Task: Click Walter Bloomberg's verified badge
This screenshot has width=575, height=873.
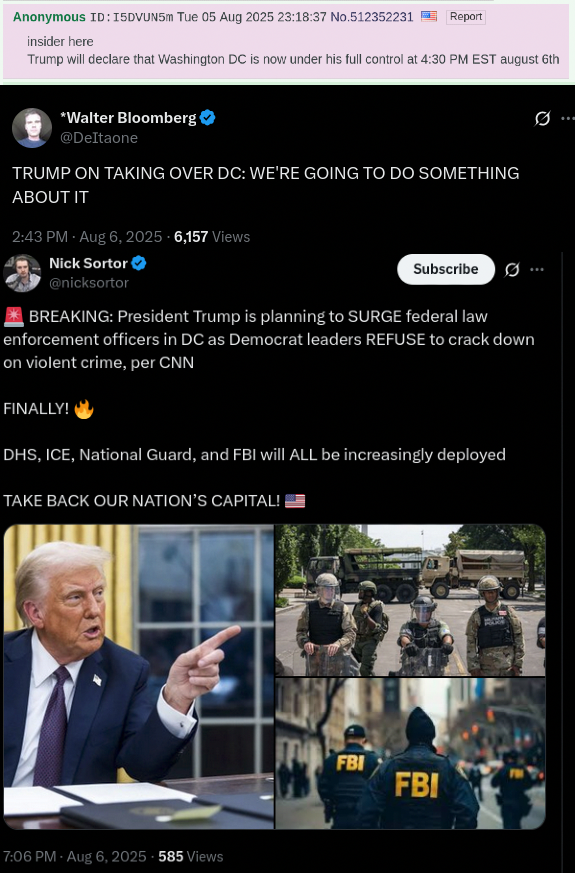Action: [208, 117]
